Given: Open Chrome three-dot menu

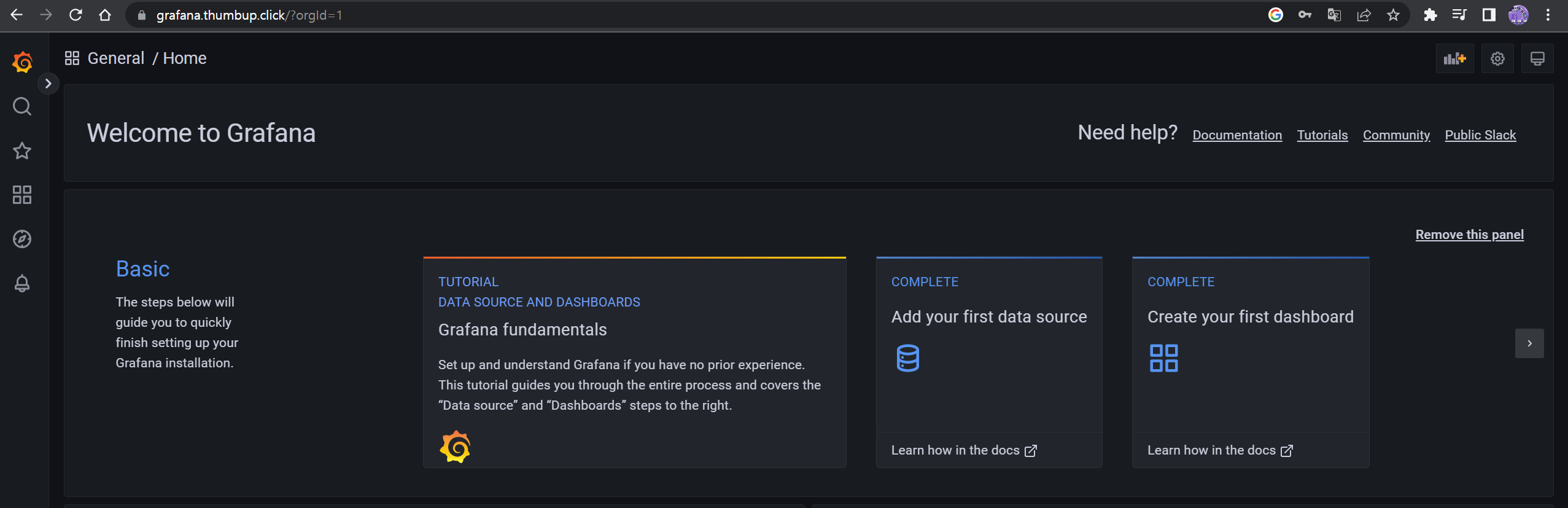Looking at the screenshot, I should point(1548,15).
